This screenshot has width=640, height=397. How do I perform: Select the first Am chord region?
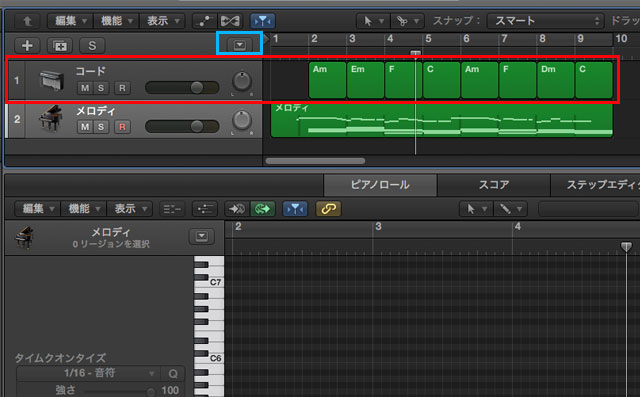coord(327,80)
